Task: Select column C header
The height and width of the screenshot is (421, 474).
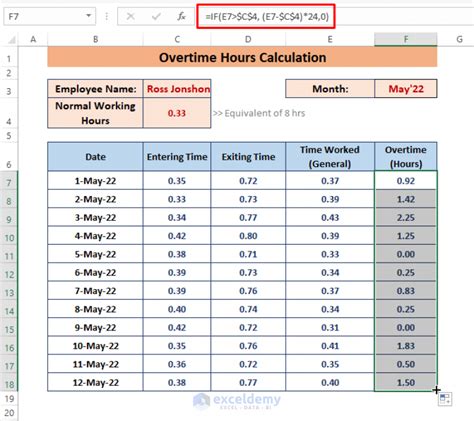Action: [177, 39]
